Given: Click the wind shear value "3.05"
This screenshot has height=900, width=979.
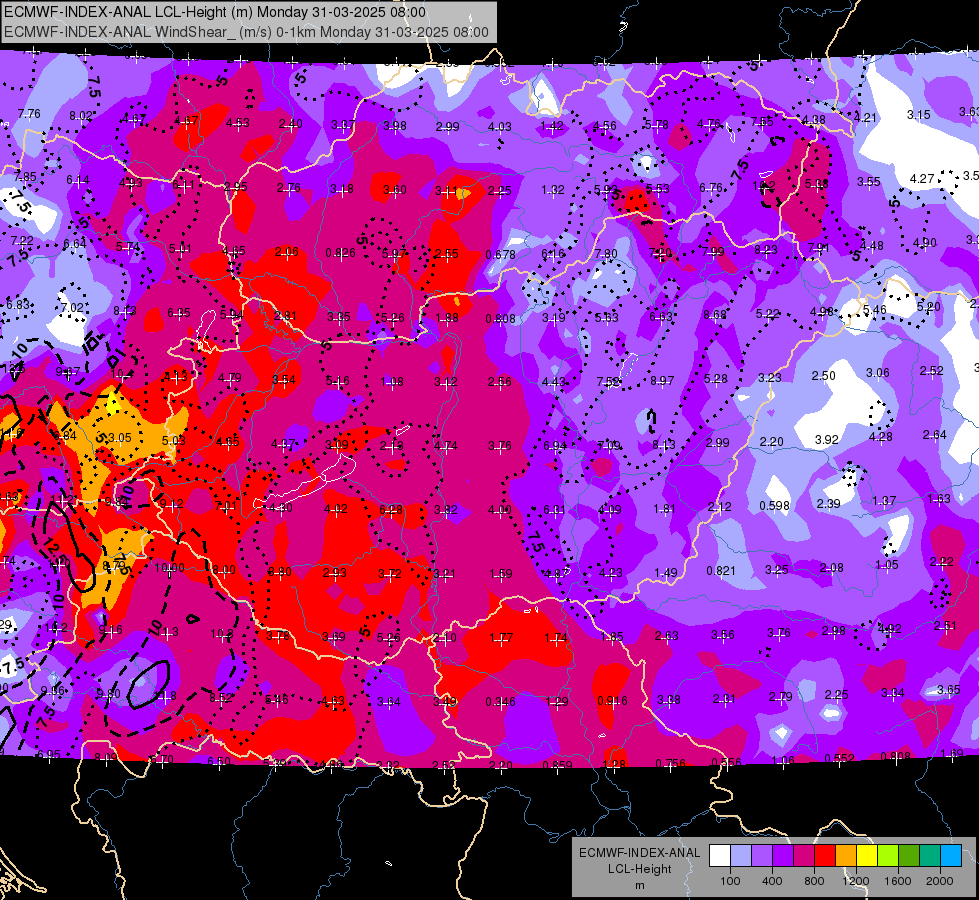Looking at the screenshot, I should coord(119,438).
